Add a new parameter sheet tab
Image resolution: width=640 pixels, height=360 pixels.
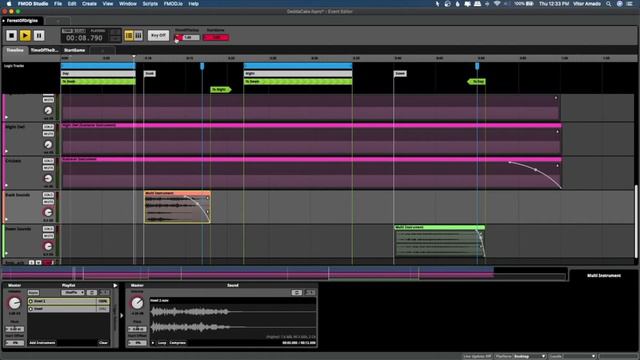(102, 51)
